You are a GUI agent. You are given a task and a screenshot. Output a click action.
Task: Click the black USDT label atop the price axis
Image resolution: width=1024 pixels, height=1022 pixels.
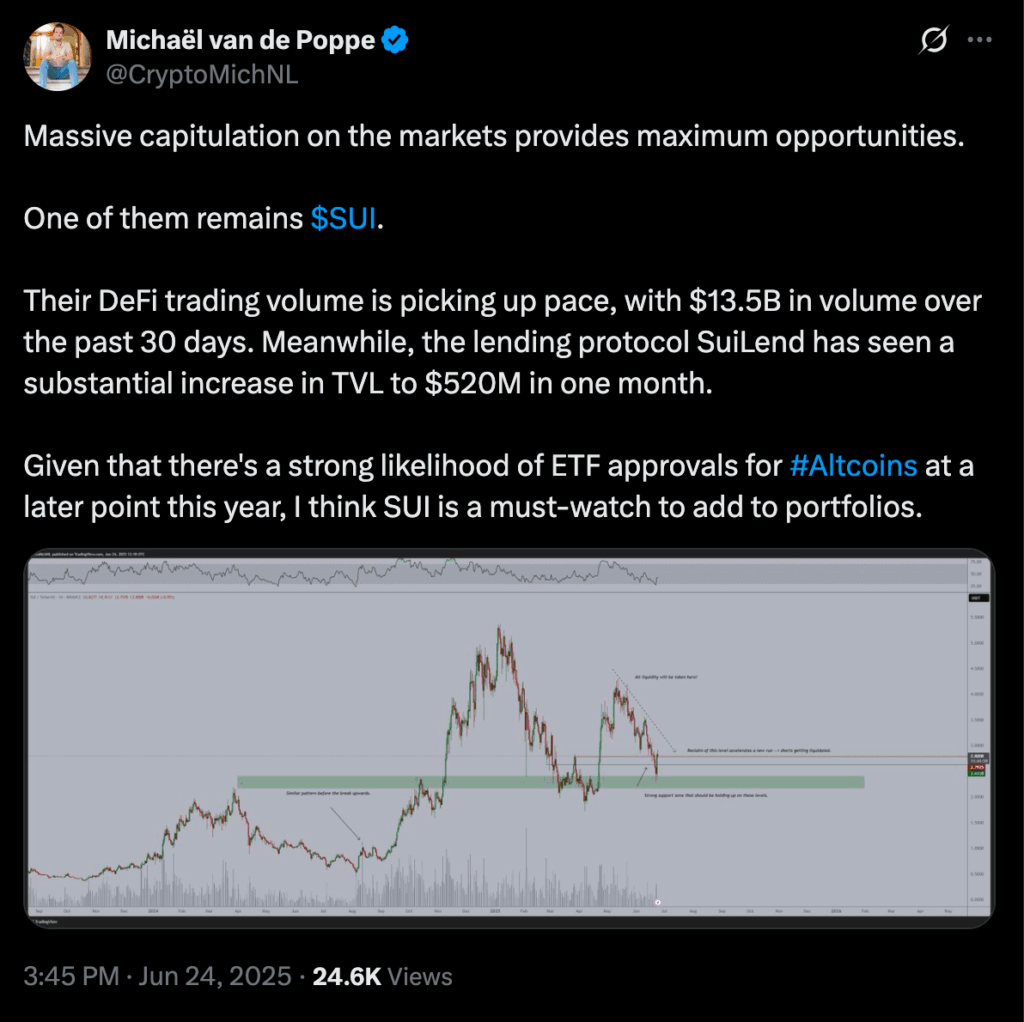[978, 598]
